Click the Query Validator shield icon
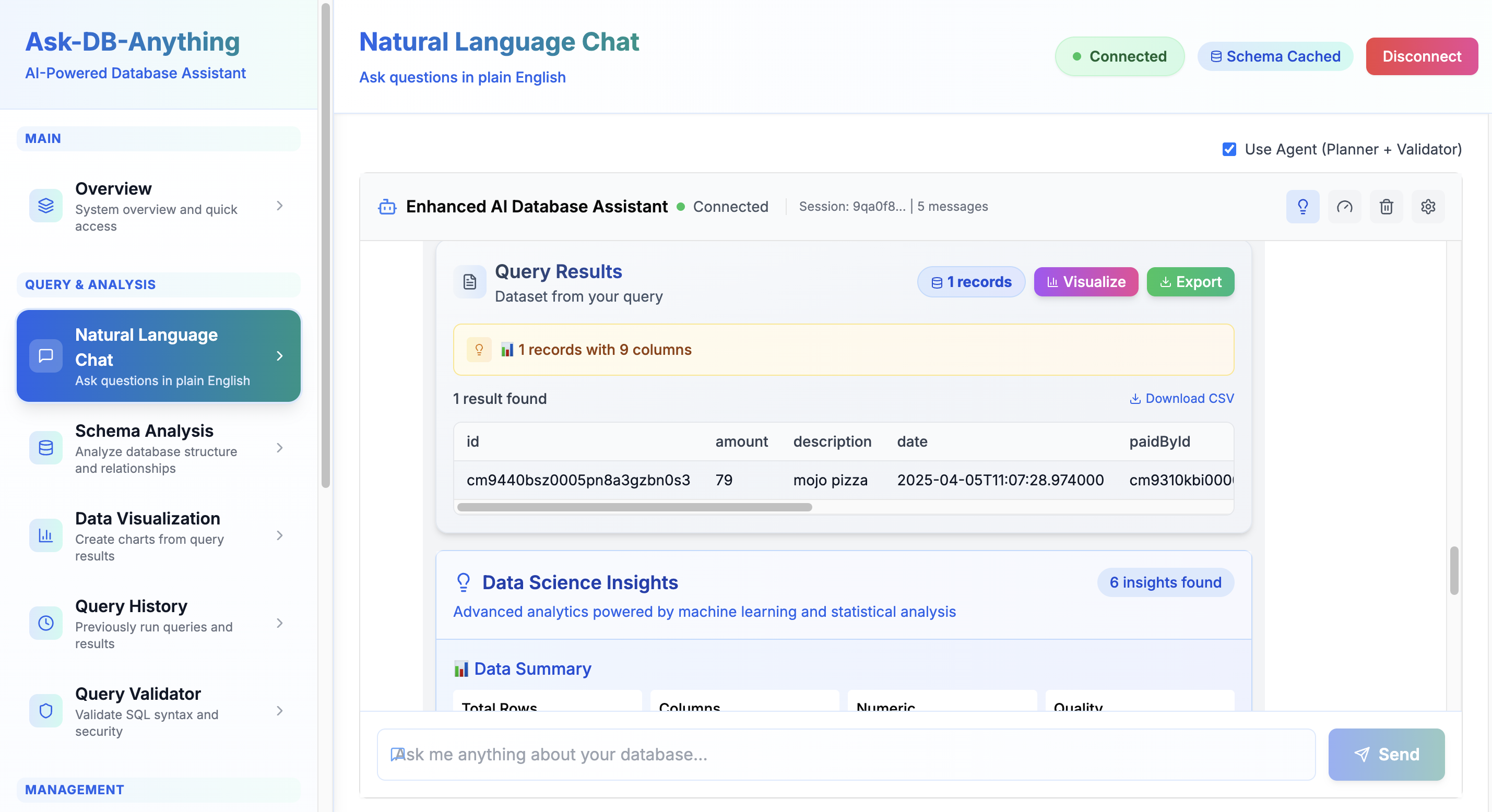The width and height of the screenshot is (1492, 812). coord(46,711)
